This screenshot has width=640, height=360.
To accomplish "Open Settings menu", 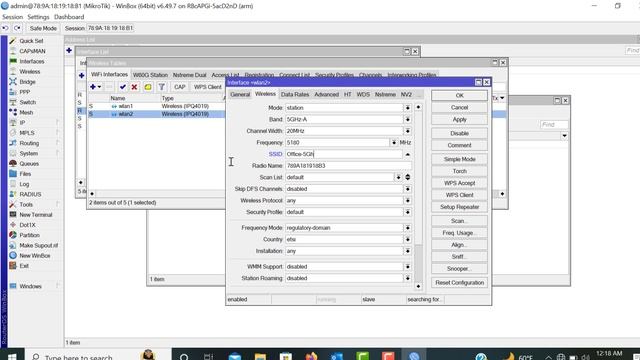I will pyautogui.click(x=38, y=17).
